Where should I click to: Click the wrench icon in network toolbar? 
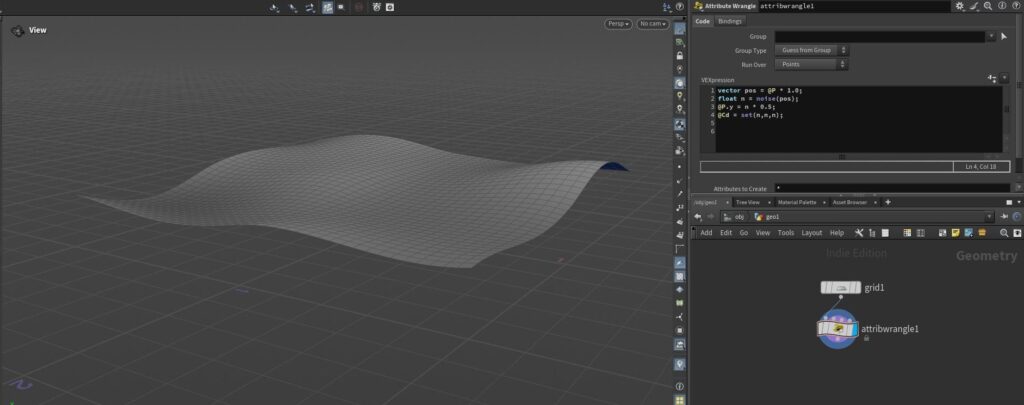pos(858,233)
